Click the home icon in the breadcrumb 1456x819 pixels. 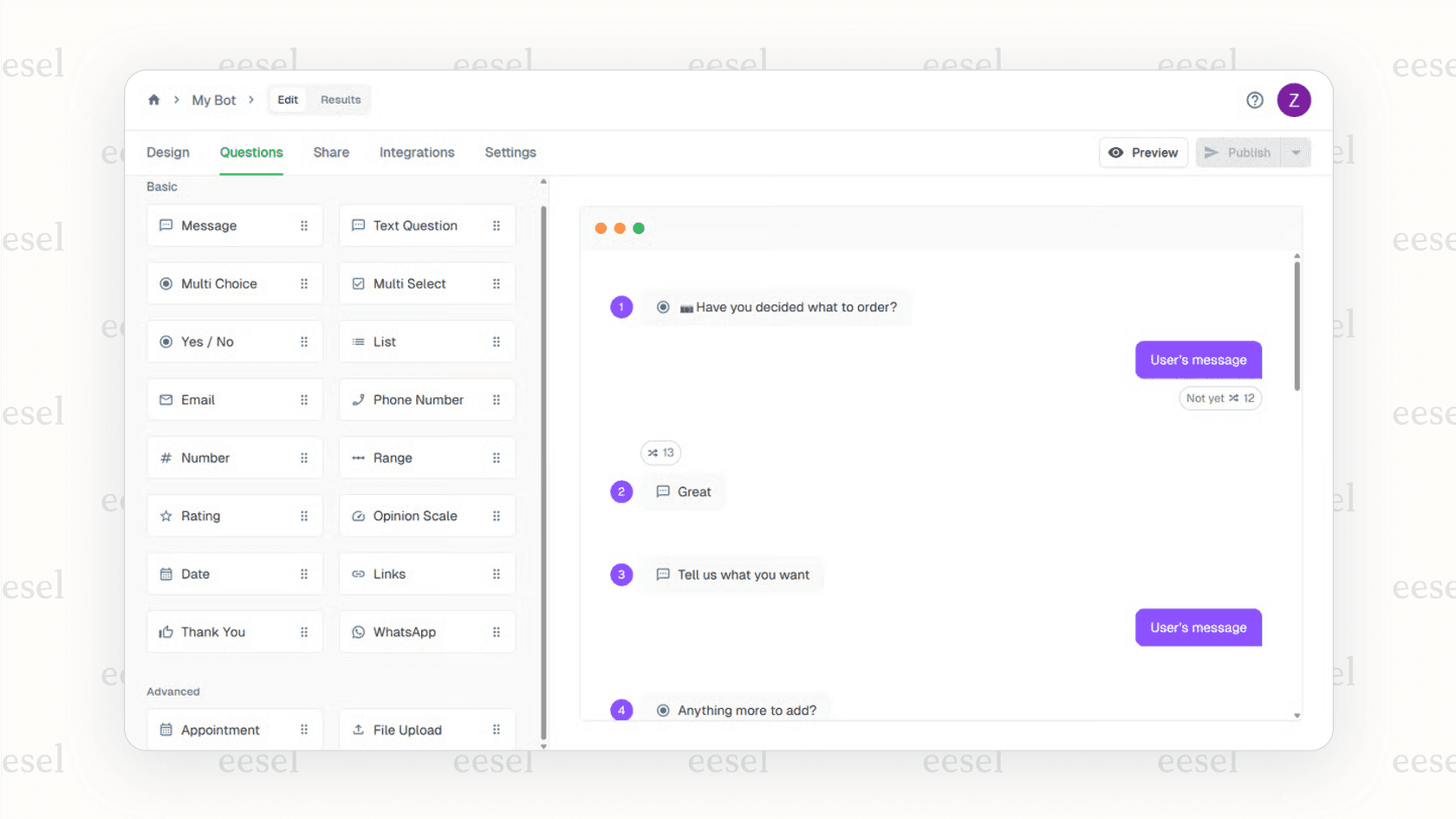(x=153, y=100)
